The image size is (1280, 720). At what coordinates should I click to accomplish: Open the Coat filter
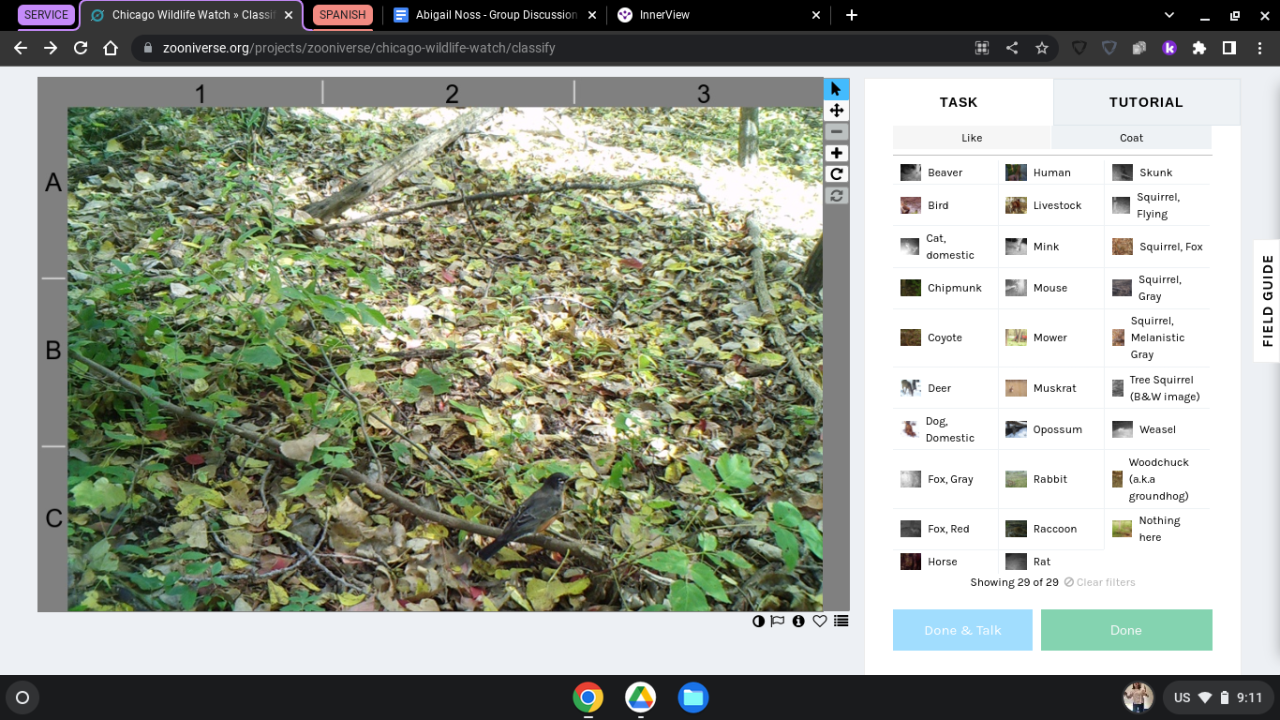pyautogui.click(x=1131, y=138)
